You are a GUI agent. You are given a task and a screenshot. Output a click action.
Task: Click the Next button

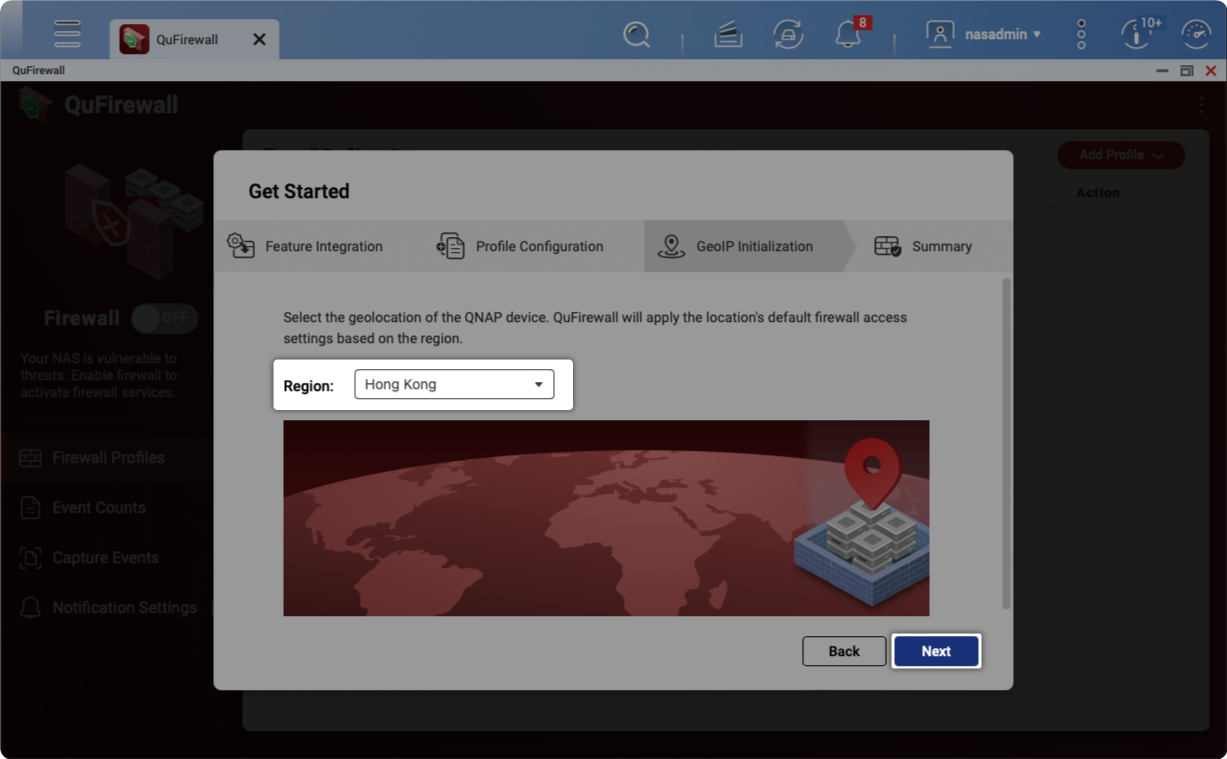tap(936, 651)
